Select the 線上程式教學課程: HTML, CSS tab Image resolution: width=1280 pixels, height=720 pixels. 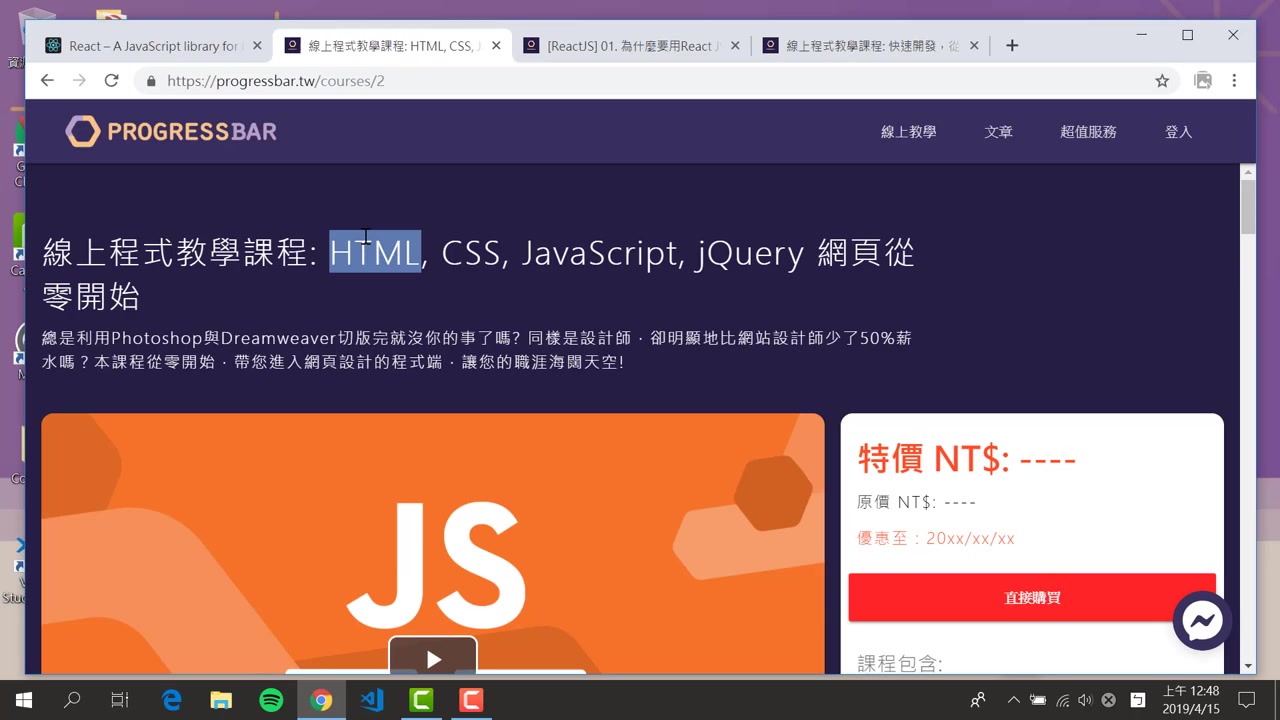click(x=392, y=46)
